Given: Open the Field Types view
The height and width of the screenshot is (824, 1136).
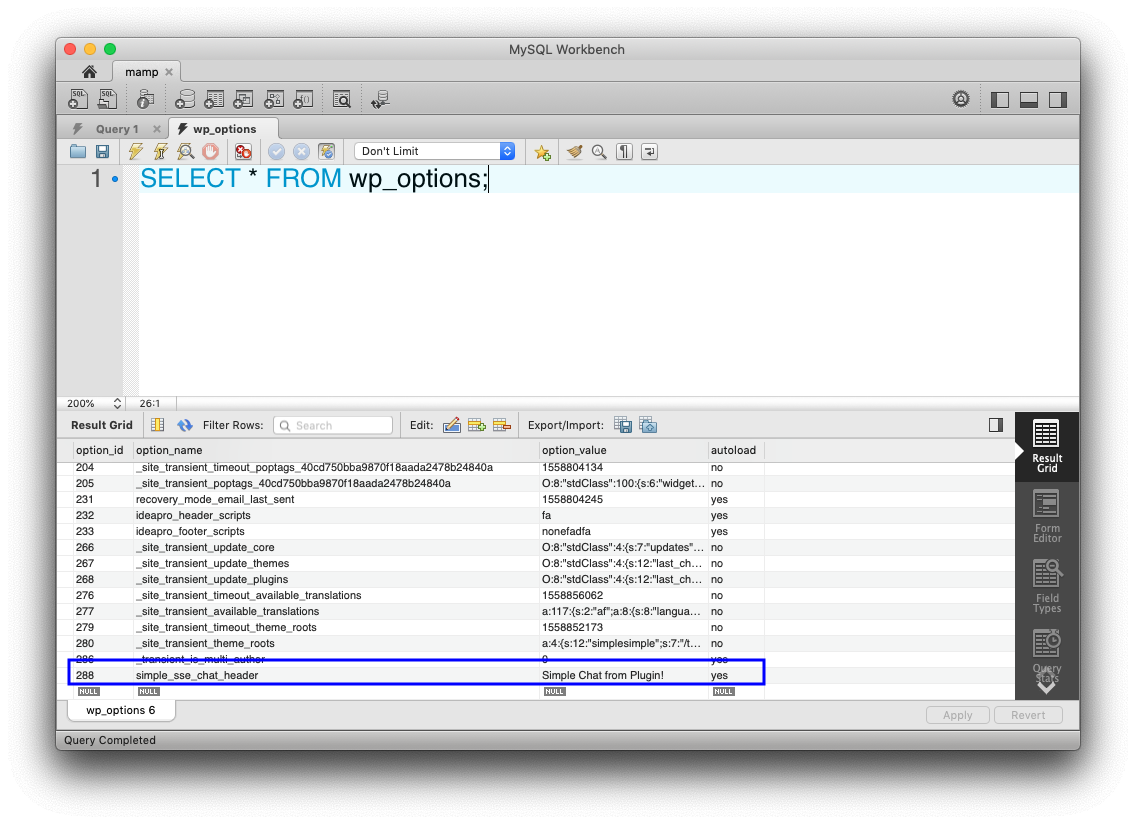Looking at the screenshot, I should (x=1047, y=586).
